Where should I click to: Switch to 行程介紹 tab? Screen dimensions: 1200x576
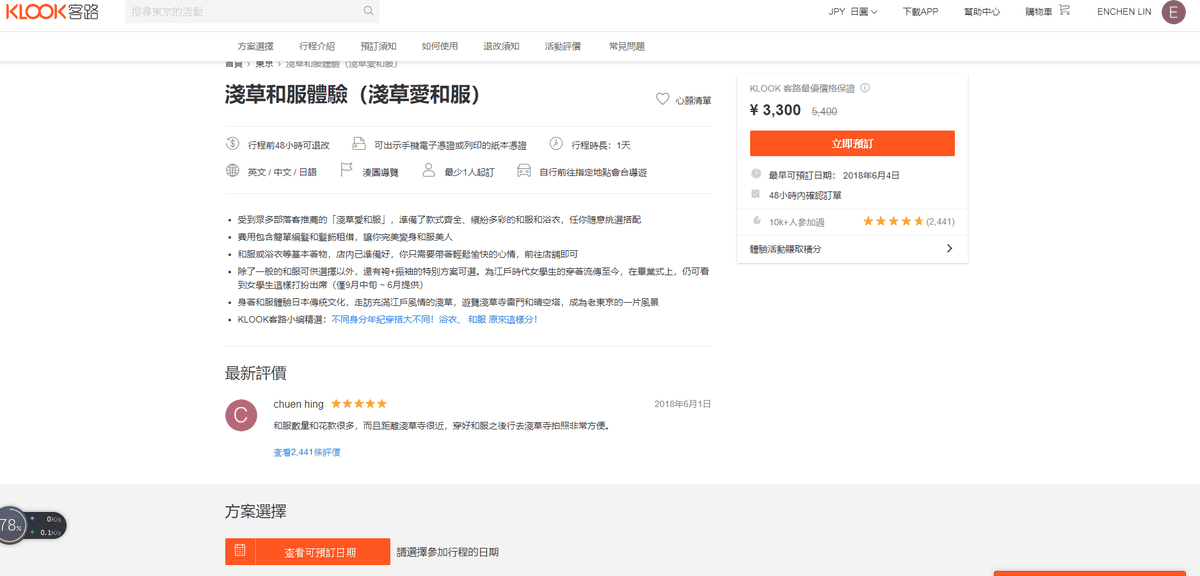tap(317, 46)
